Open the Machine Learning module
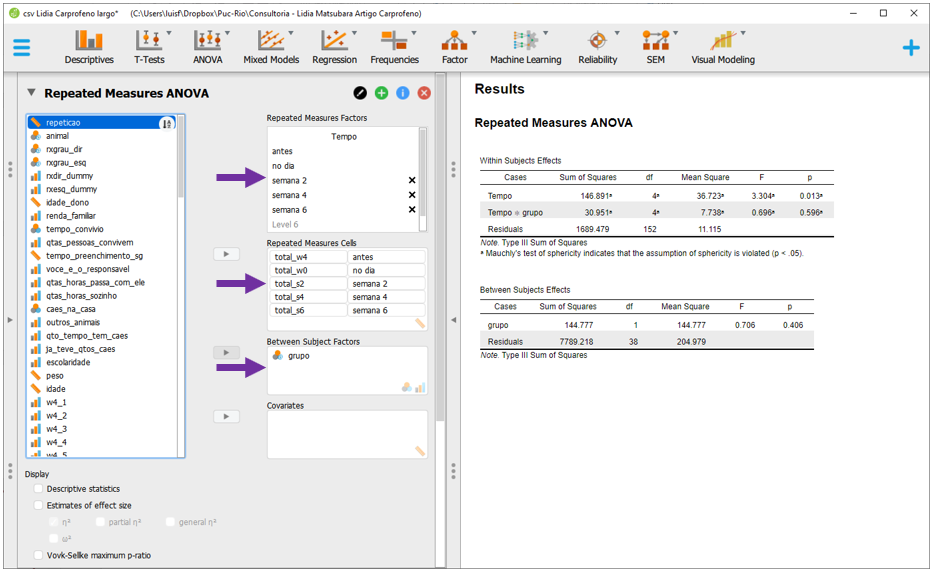The height and width of the screenshot is (570, 936). pyautogui.click(x=524, y=46)
